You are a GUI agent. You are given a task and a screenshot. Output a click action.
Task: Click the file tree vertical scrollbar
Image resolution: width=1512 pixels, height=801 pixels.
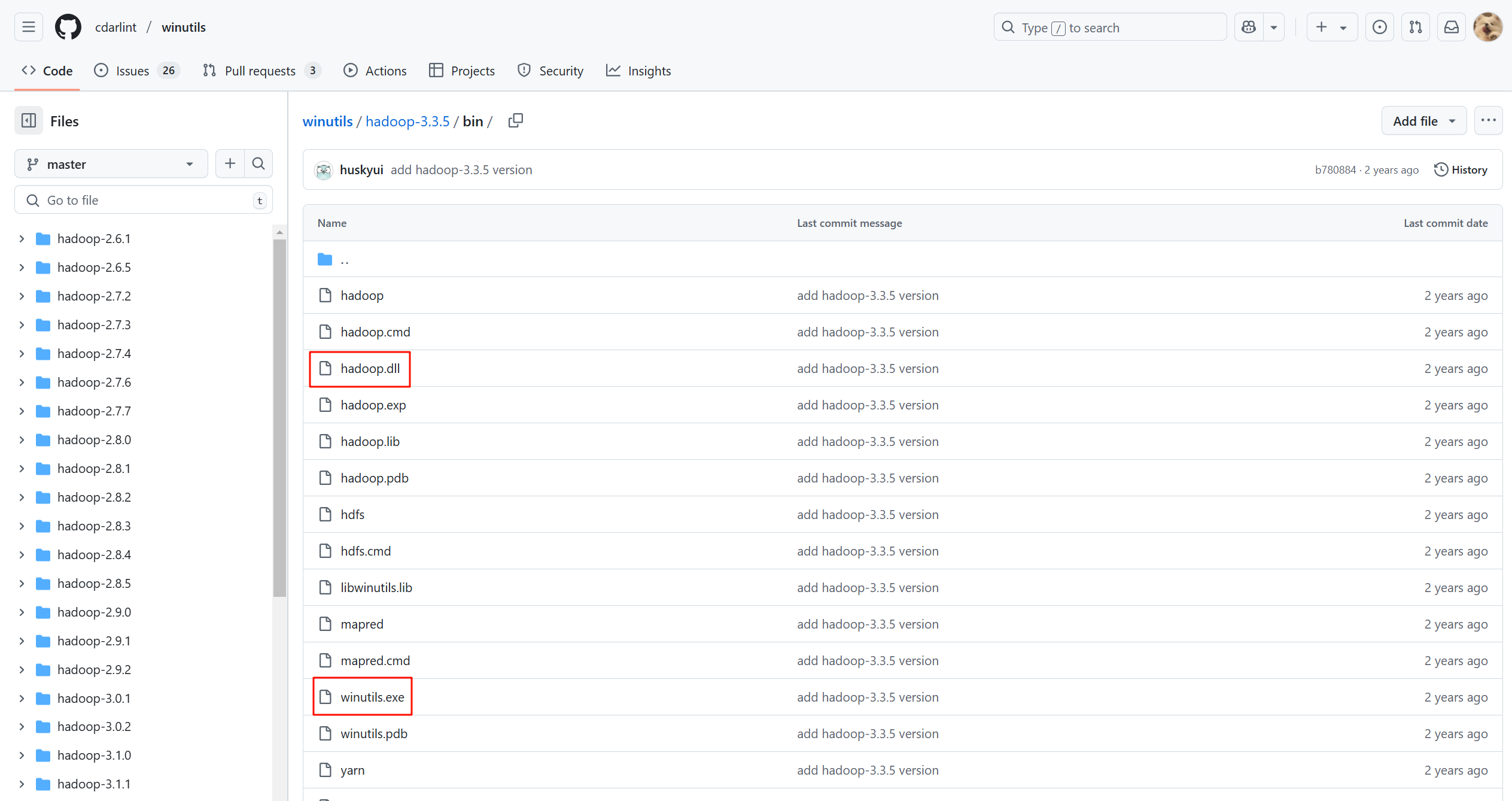pyautogui.click(x=279, y=419)
